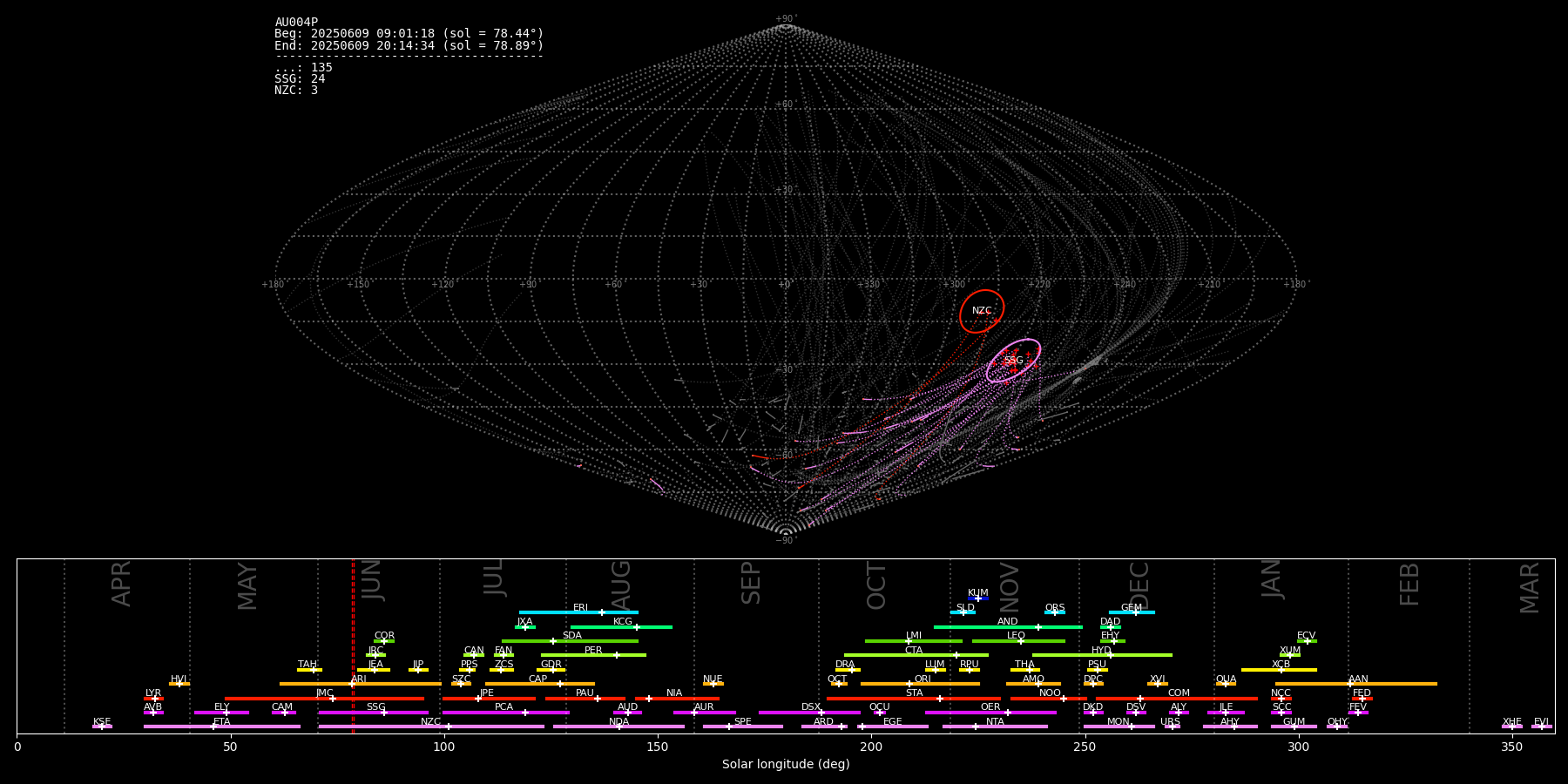Screen dimensions: 1568x784
Task: Select the red PAU shower bar
Action: click(x=585, y=699)
